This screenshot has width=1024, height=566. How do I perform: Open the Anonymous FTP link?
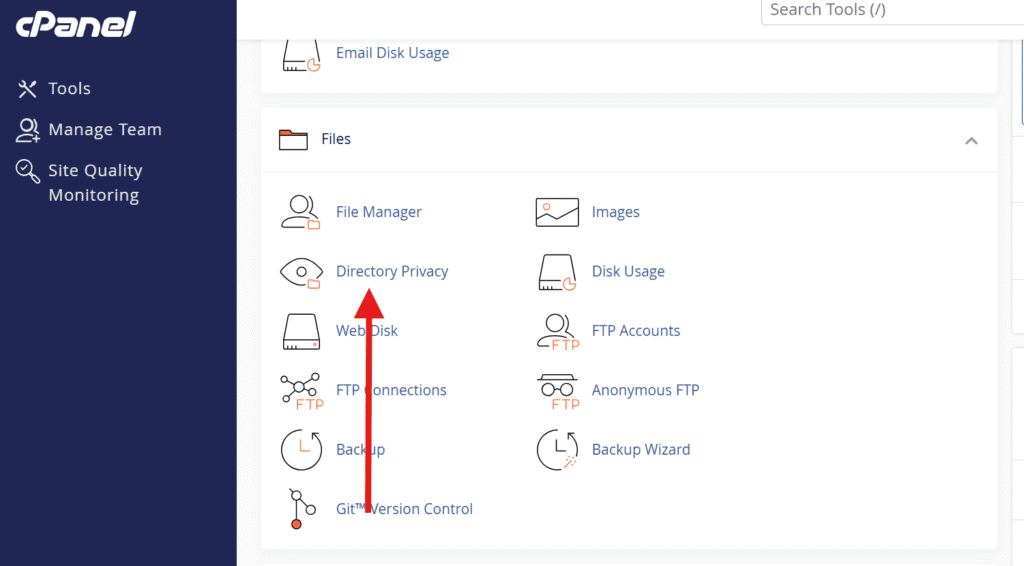[645, 390]
